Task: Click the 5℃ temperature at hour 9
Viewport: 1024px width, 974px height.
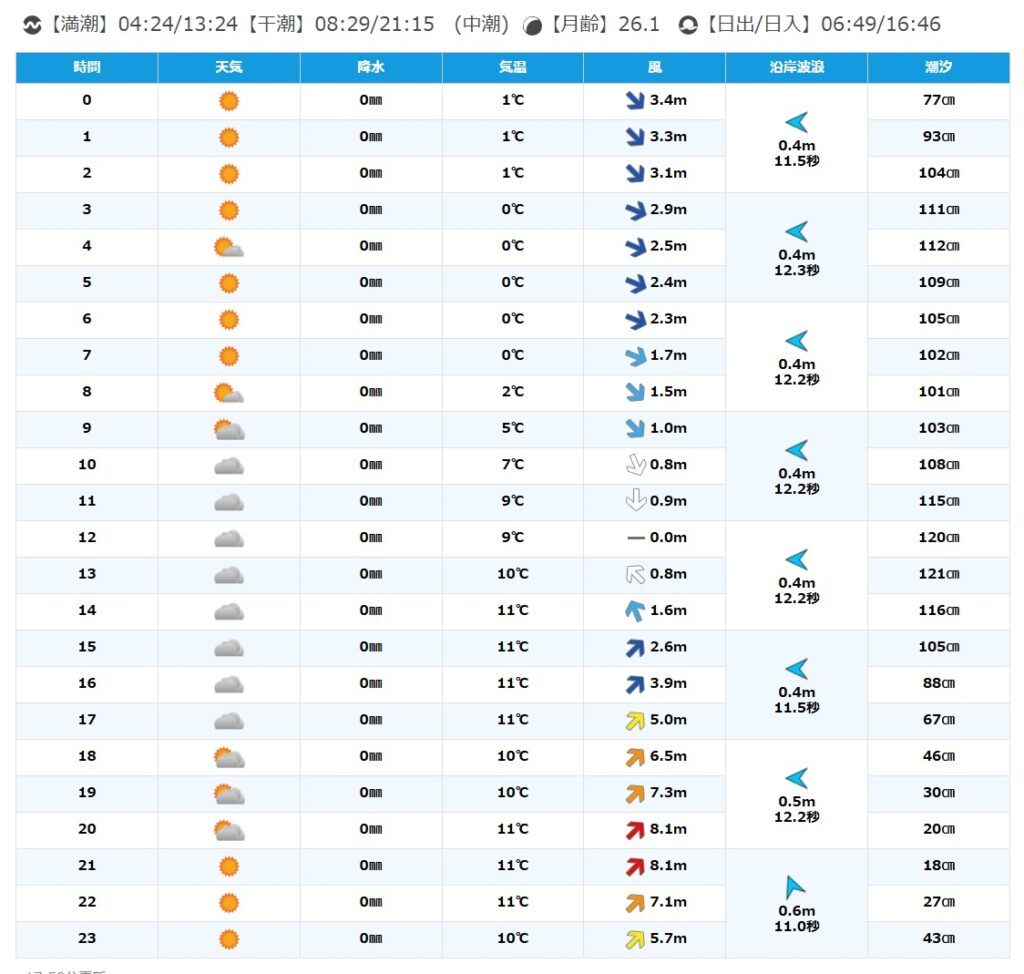Action: pos(512,428)
